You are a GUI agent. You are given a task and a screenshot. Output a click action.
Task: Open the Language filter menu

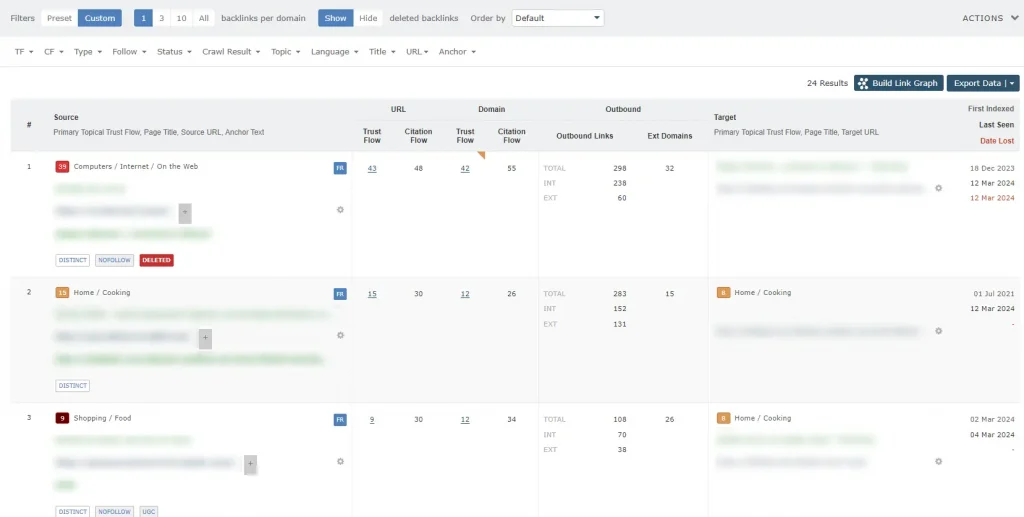(334, 52)
